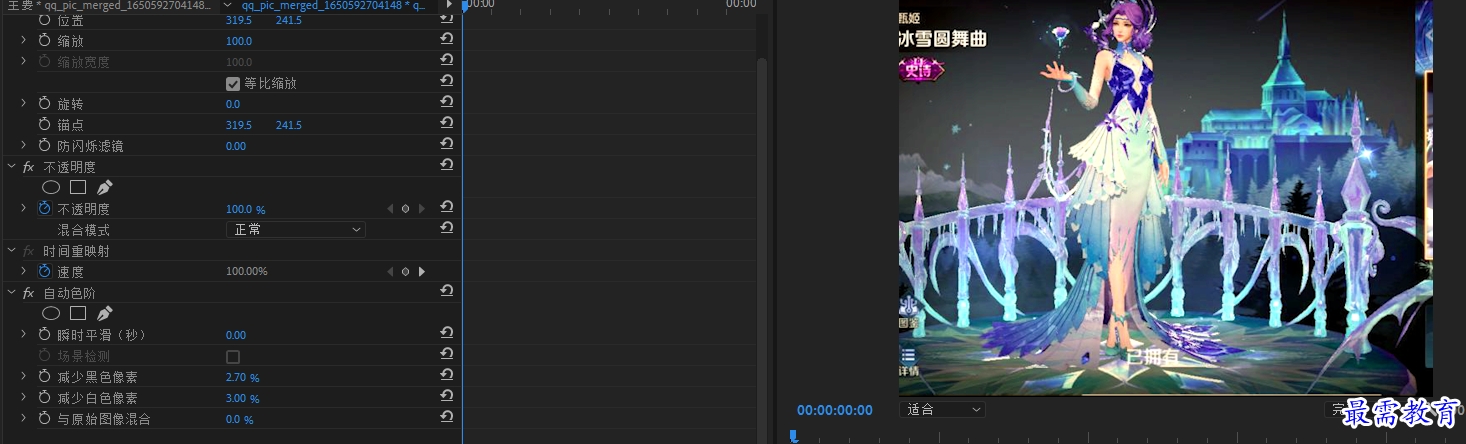Screen dimensions: 1466x444
Task: Reset the 不透明度 100.0 % parameter
Action: (447, 208)
